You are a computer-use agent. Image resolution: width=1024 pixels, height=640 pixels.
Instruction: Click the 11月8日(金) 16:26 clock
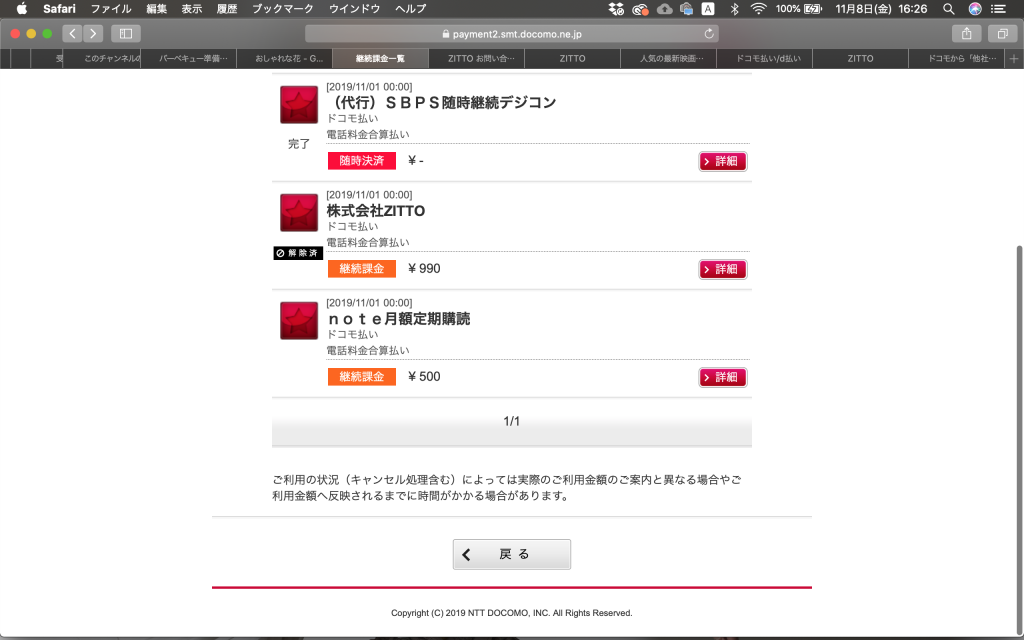click(881, 8)
